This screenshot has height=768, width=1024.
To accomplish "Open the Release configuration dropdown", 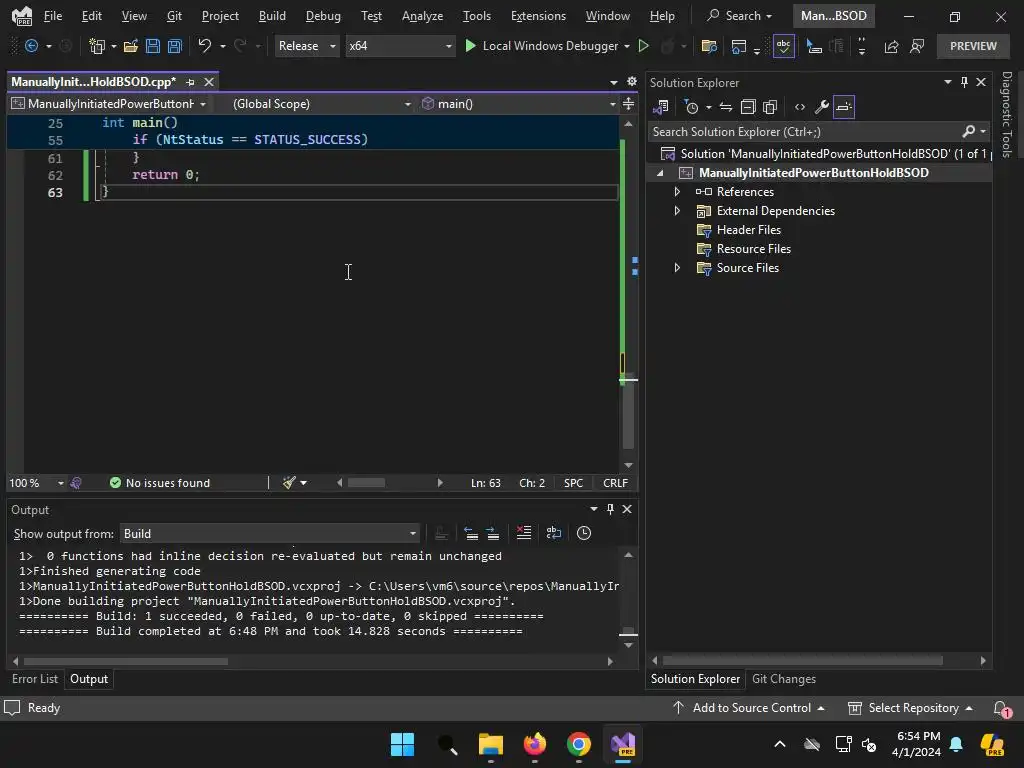I will (307, 46).
